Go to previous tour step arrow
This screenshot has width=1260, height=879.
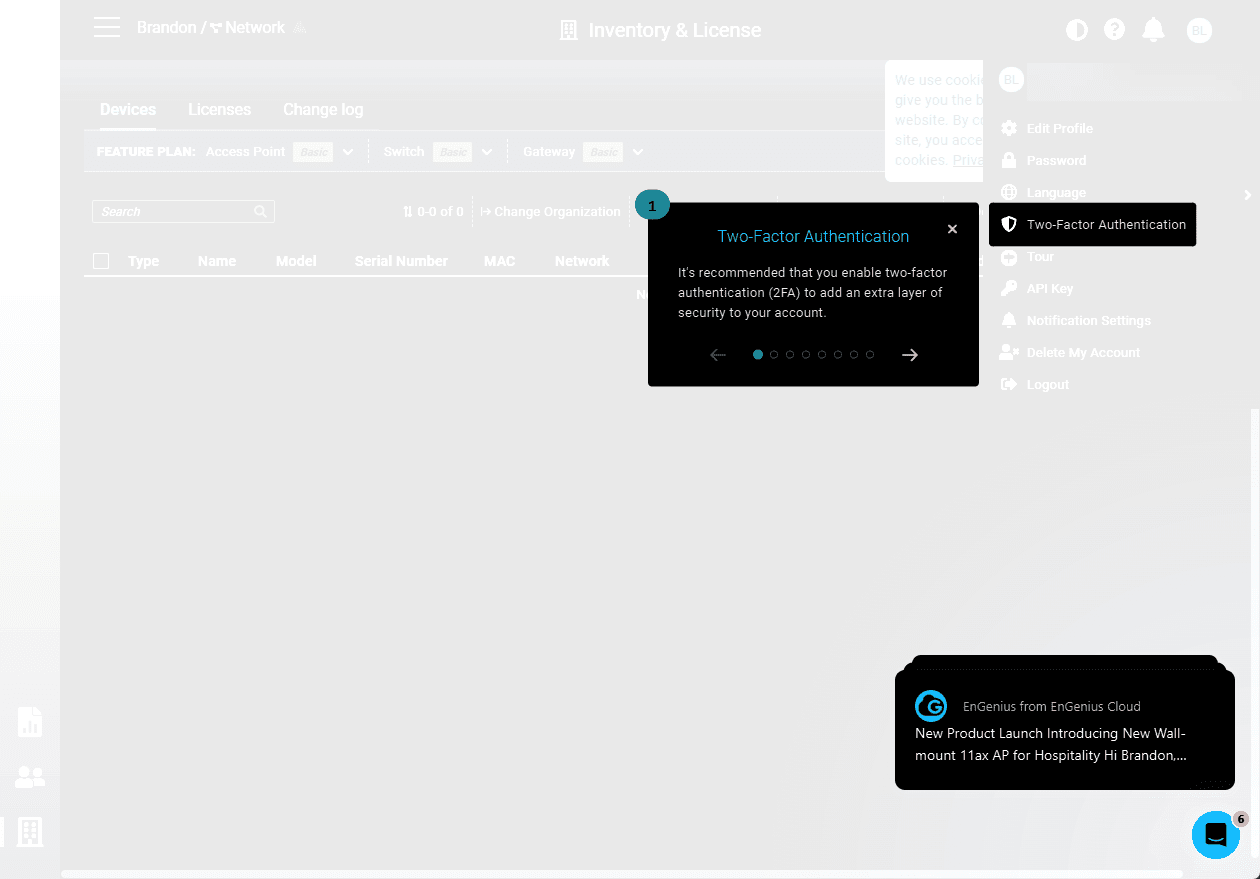click(717, 355)
